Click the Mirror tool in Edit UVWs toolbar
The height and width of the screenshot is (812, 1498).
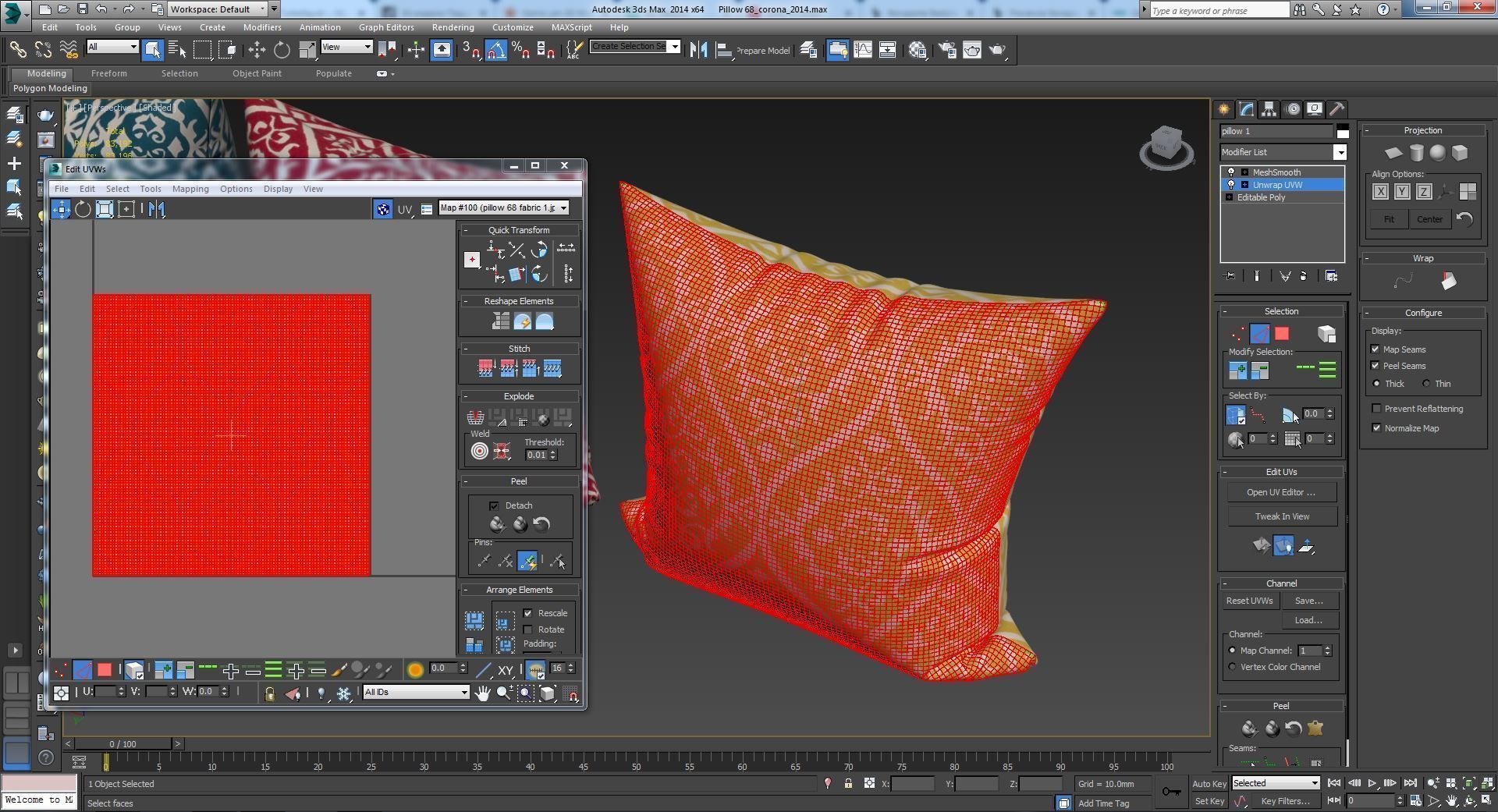(157, 209)
